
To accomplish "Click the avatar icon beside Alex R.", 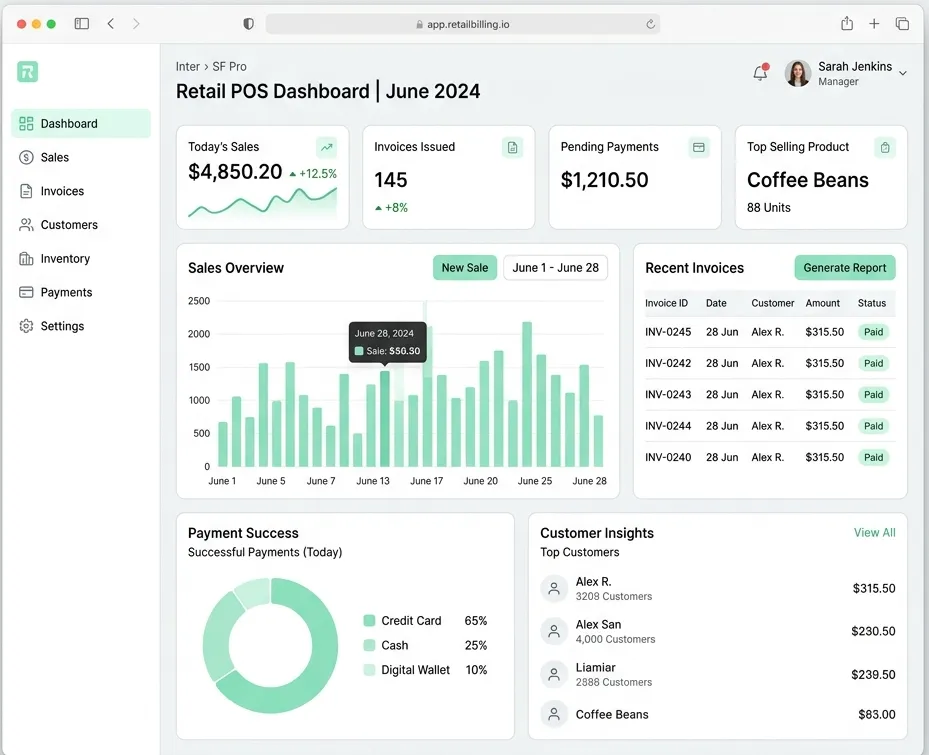I will pos(554,588).
